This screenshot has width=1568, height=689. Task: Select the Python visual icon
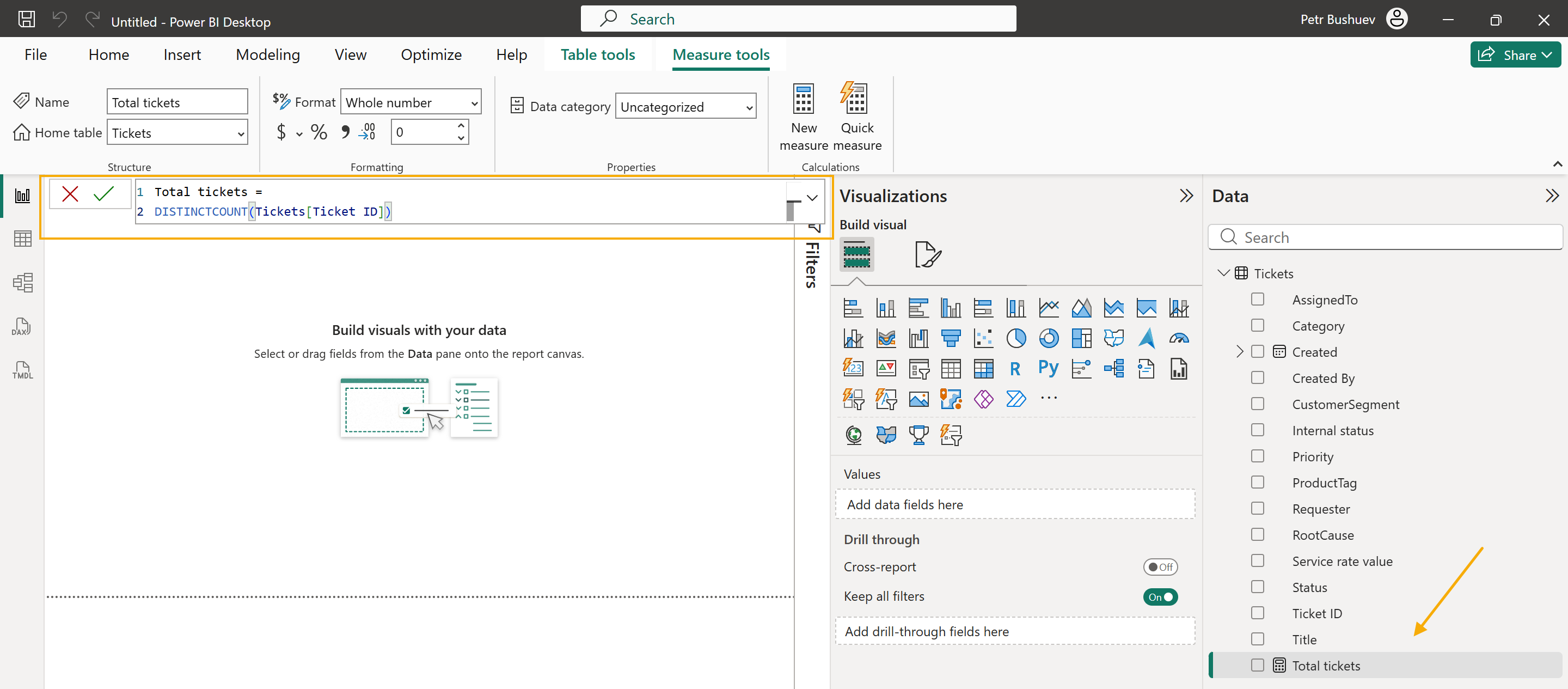pyautogui.click(x=1048, y=368)
